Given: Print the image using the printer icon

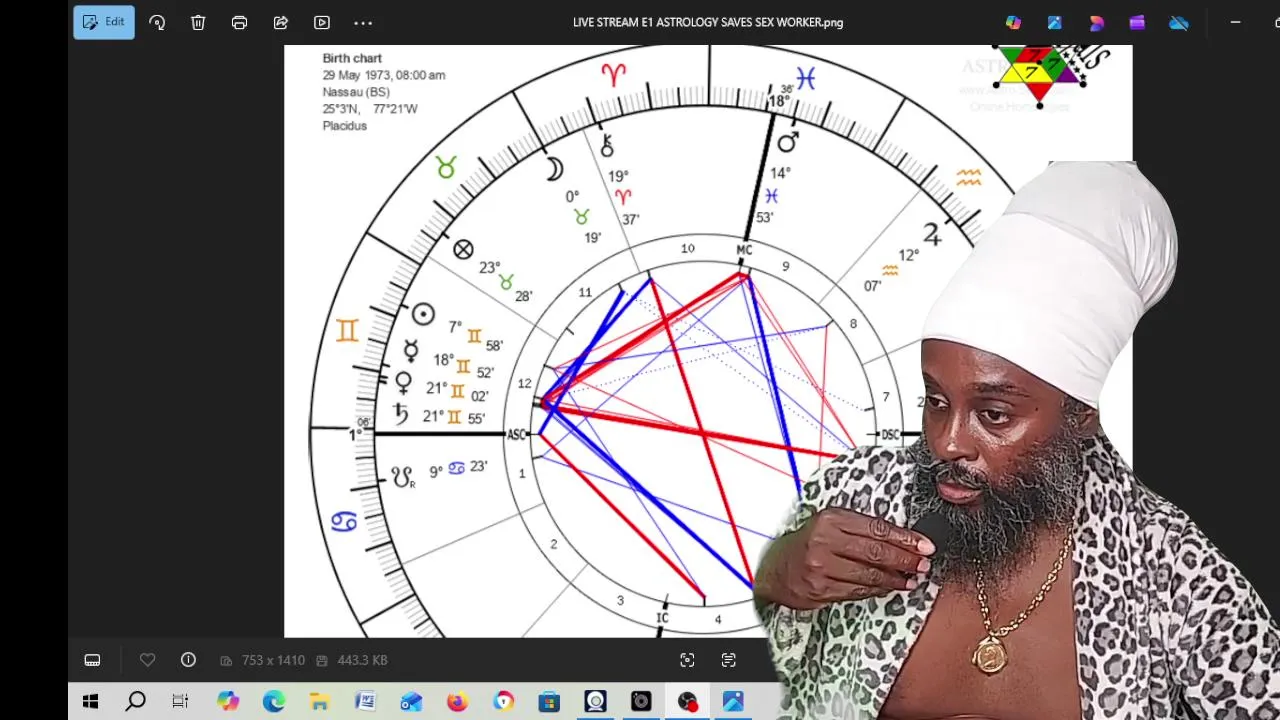Looking at the screenshot, I should 239,22.
